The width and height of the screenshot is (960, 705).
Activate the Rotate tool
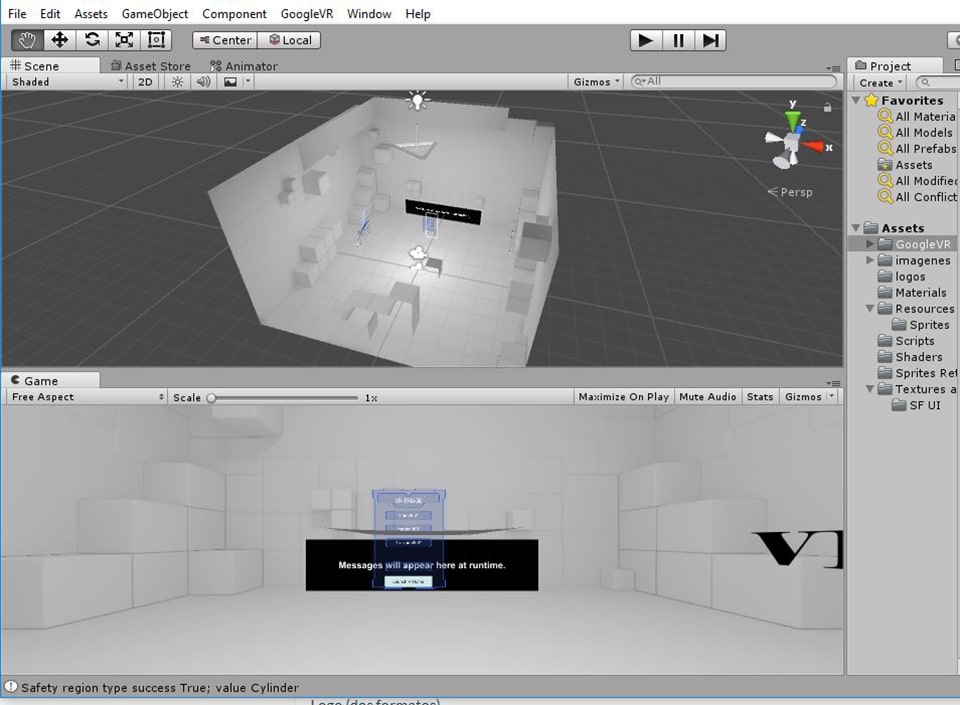coord(92,40)
